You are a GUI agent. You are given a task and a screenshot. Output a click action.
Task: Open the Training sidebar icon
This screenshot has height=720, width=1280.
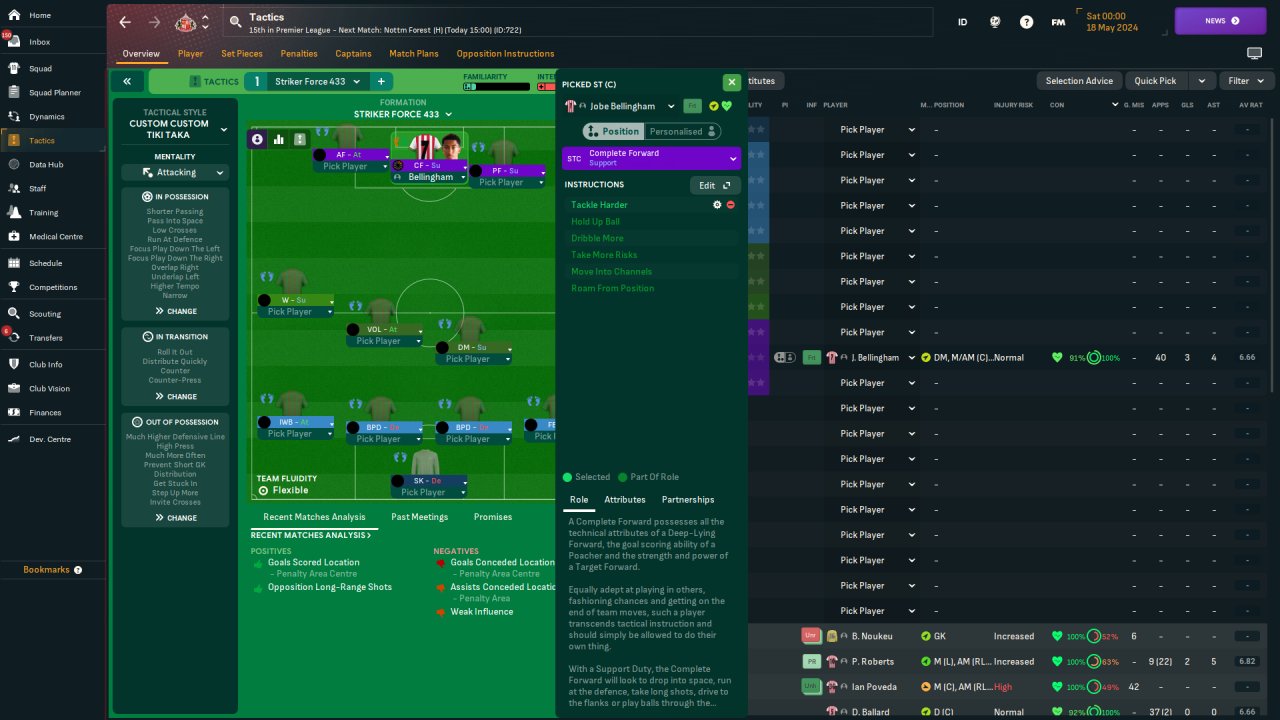click(15, 213)
